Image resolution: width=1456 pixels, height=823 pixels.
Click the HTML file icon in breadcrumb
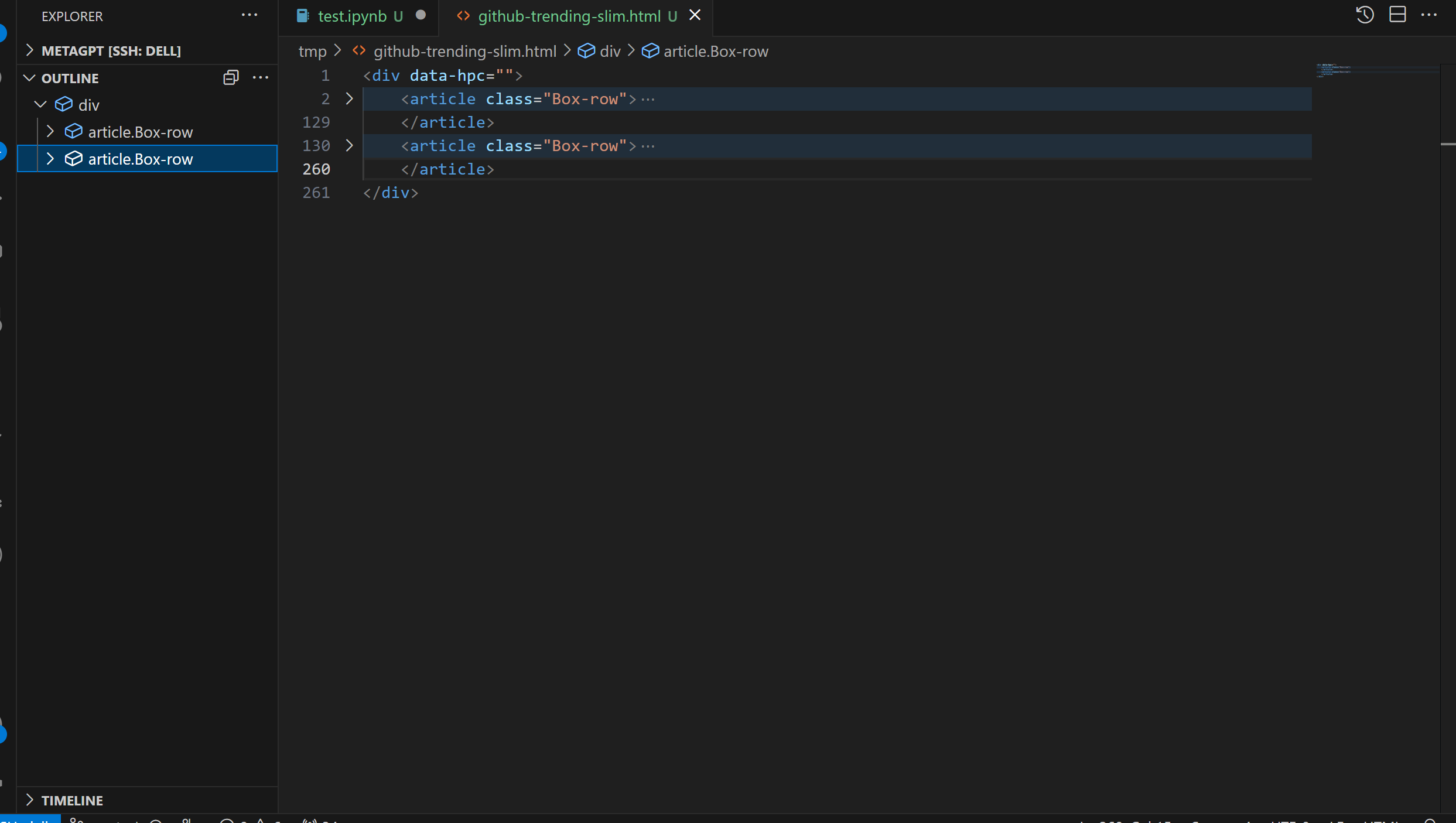pos(359,51)
